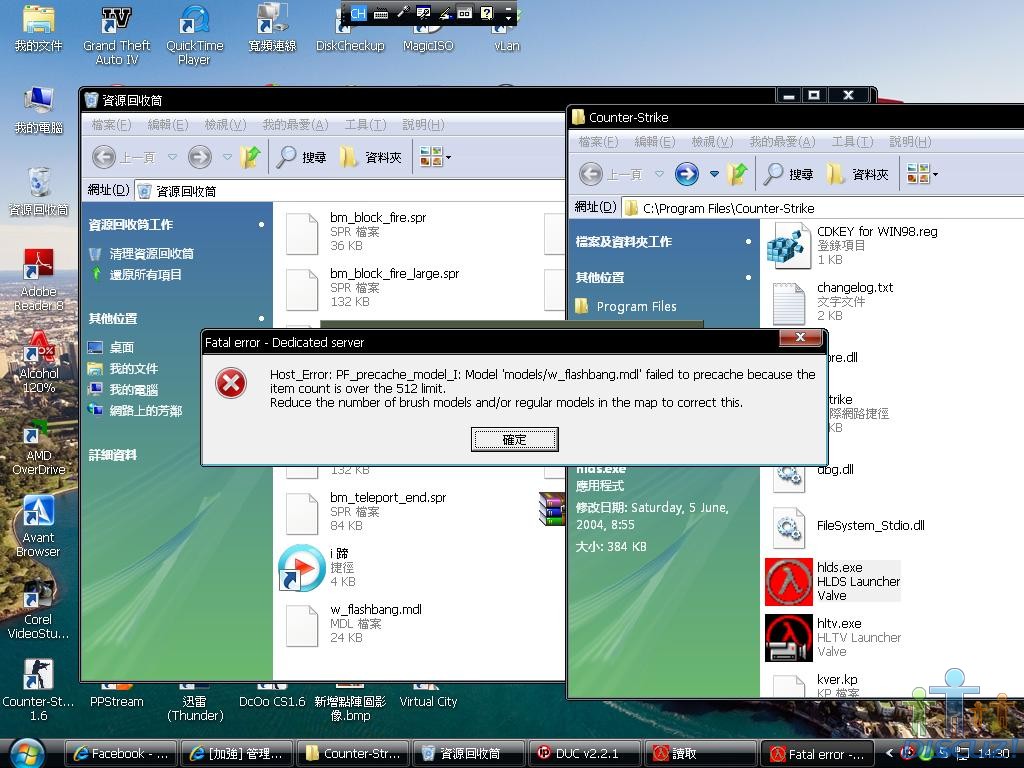This screenshot has height=768, width=1024.
Task: Click 清理資源回收筒 link
Action: coord(151,254)
